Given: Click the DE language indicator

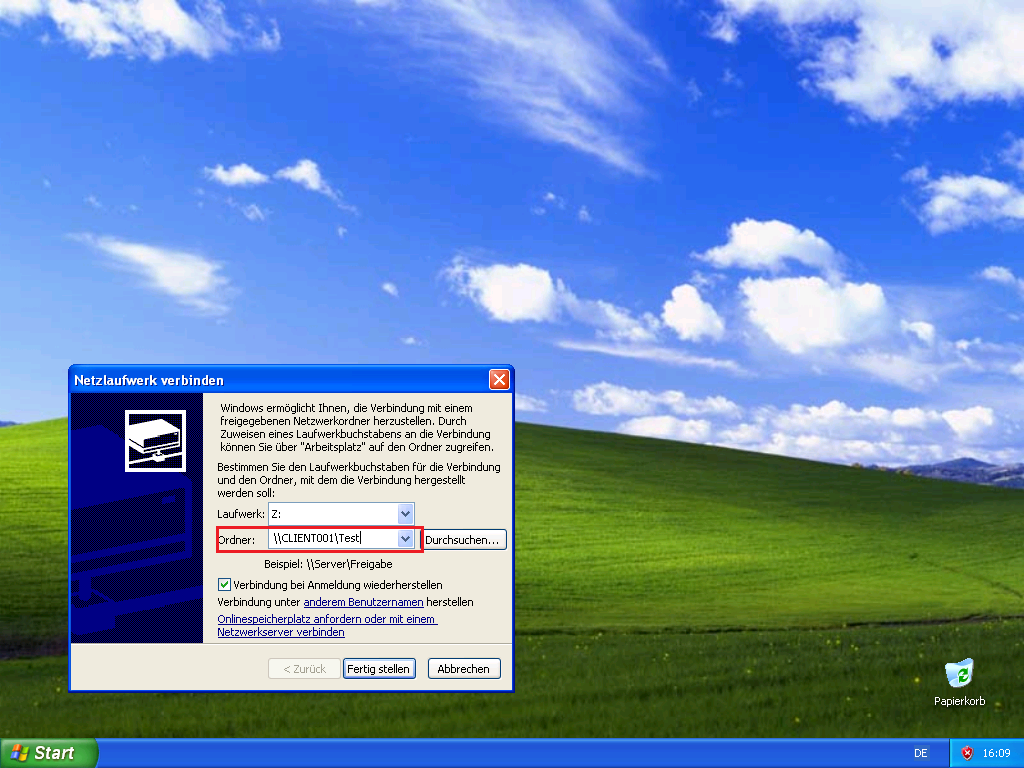Looking at the screenshot, I should (x=921, y=753).
